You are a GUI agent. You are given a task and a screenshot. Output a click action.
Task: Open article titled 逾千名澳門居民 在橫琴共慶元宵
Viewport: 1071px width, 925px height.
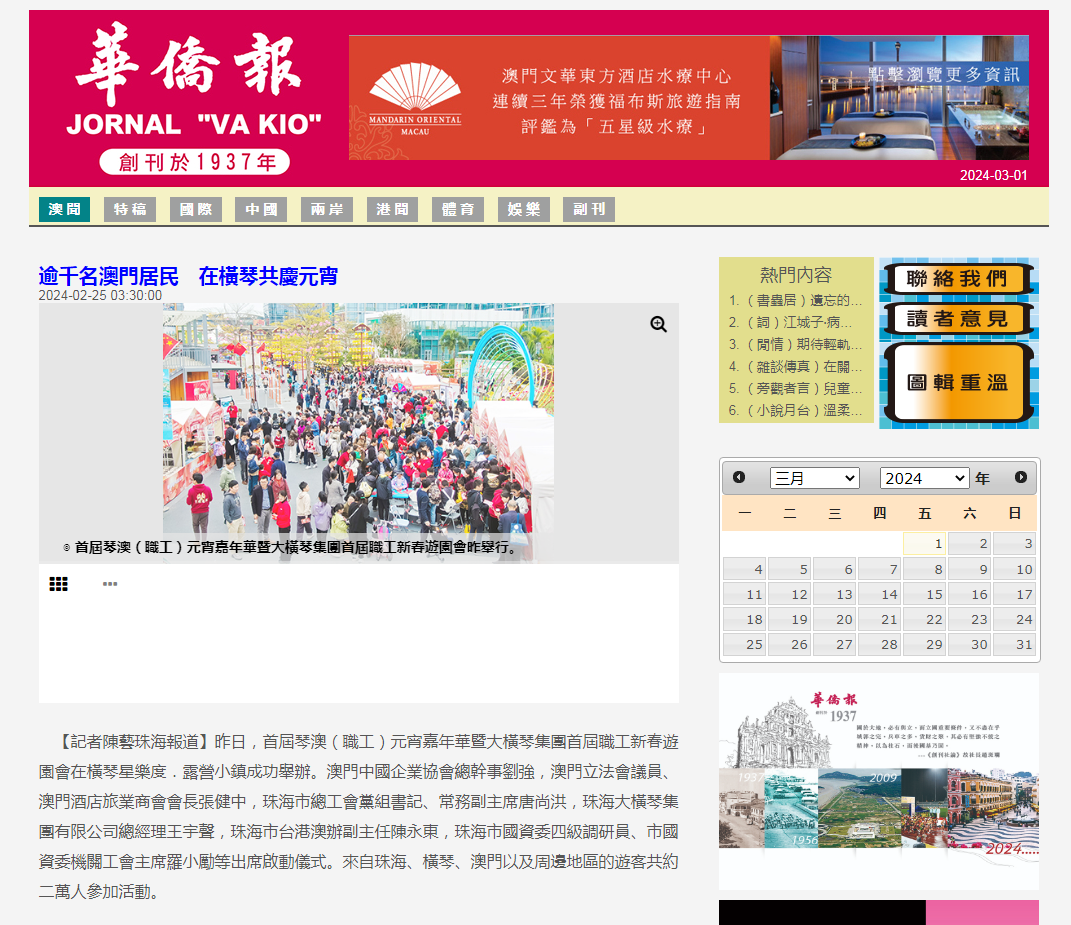[x=188, y=276]
